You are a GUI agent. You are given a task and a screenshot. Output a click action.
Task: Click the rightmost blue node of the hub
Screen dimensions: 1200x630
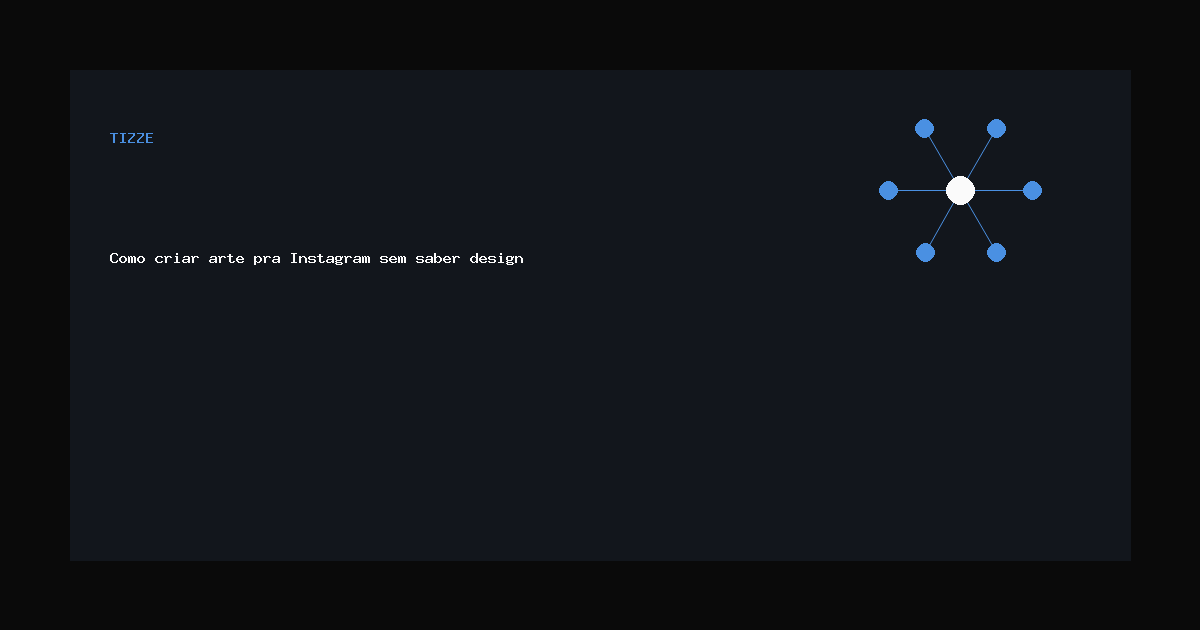(1032, 190)
